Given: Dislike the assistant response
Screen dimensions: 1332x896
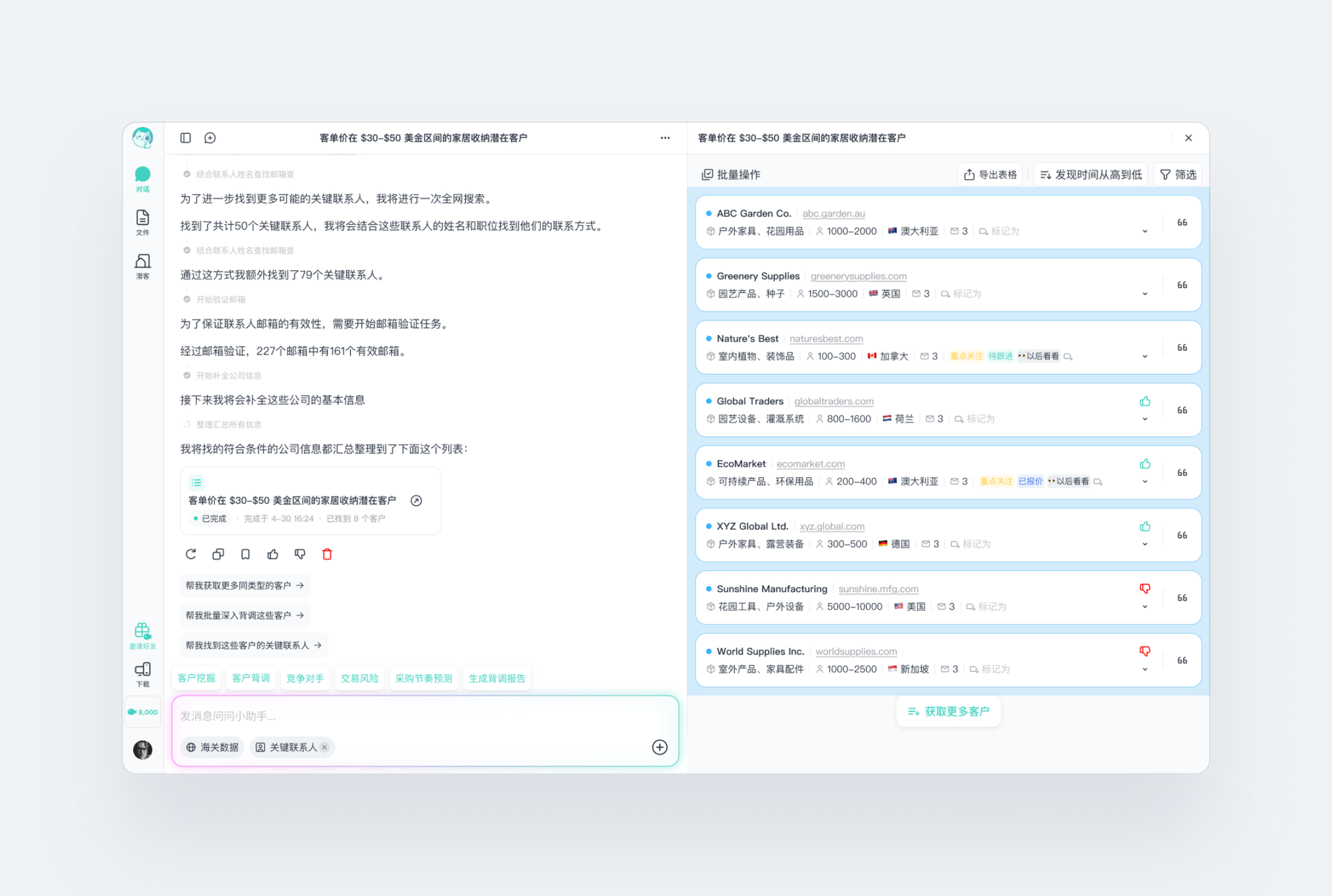Looking at the screenshot, I should tap(300, 554).
